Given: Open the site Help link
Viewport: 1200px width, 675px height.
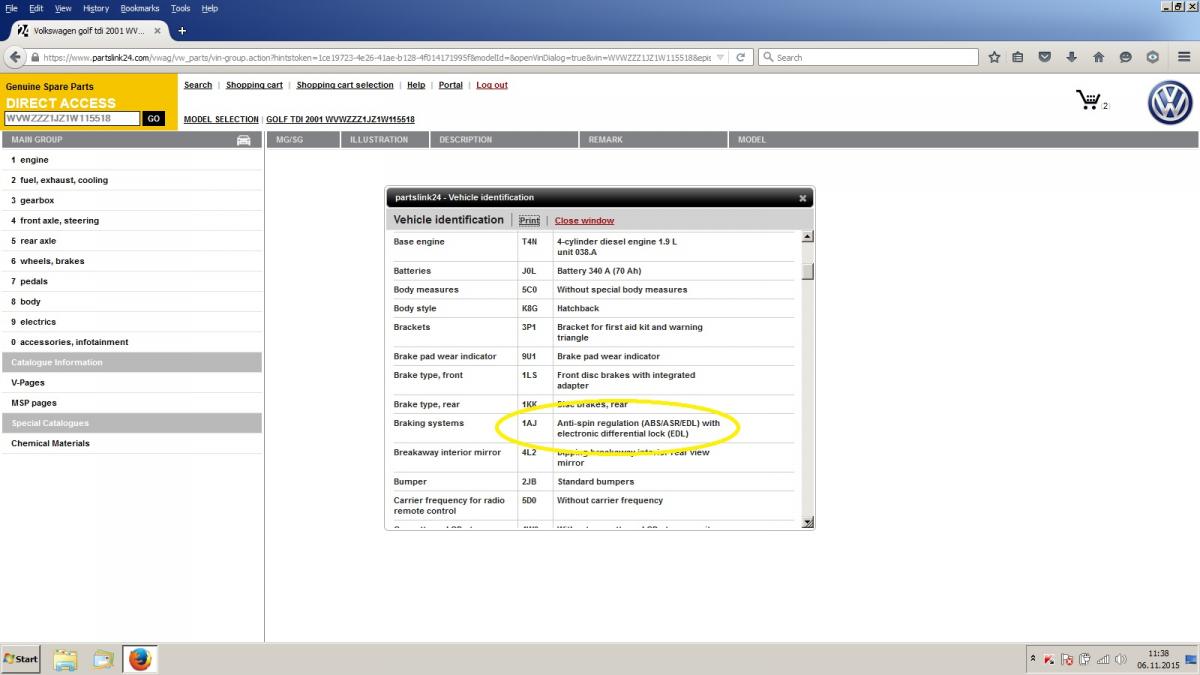Looking at the screenshot, I should (416, 85).
